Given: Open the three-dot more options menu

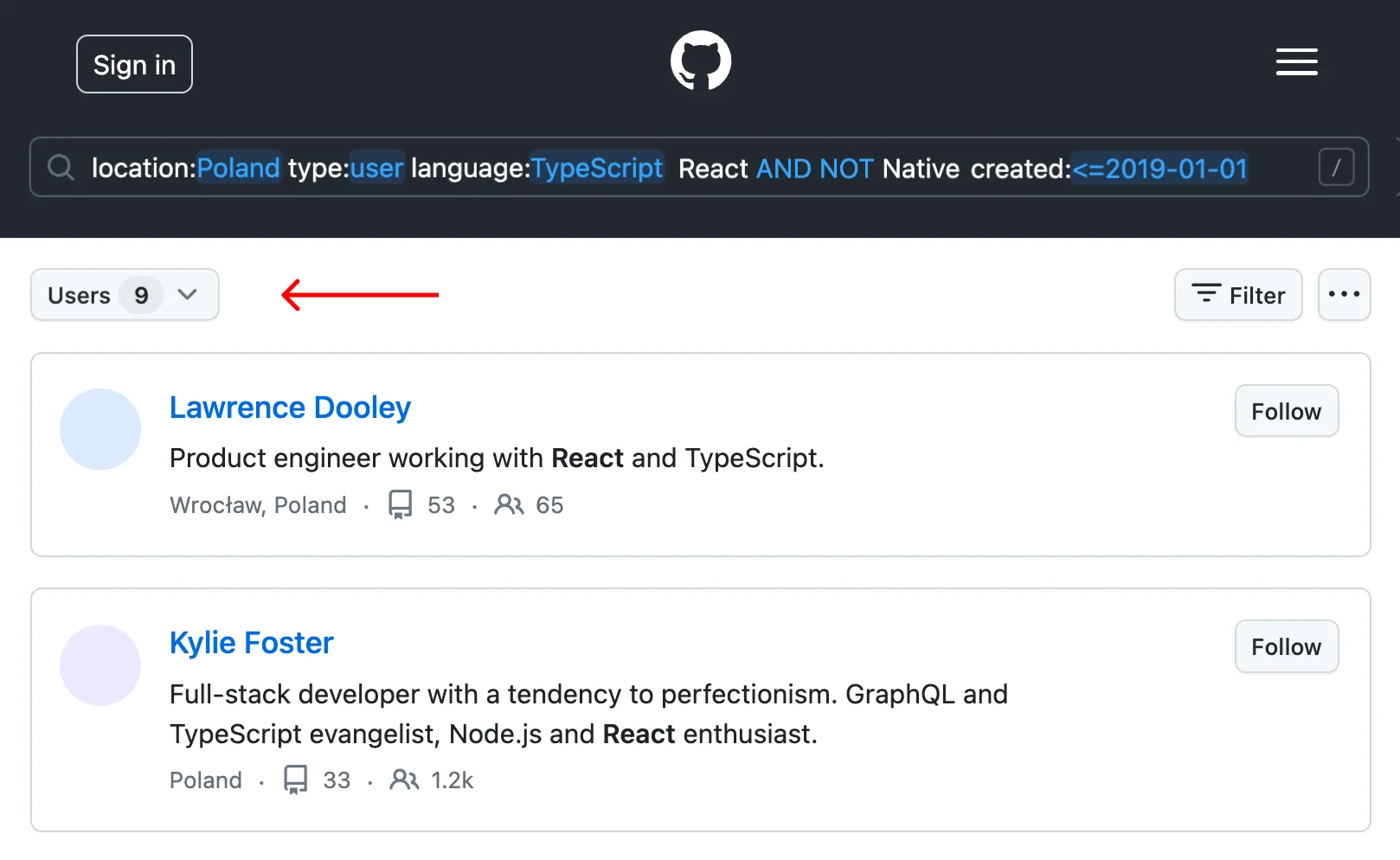Looking at the screenshot, I should tap(1344, 295).
